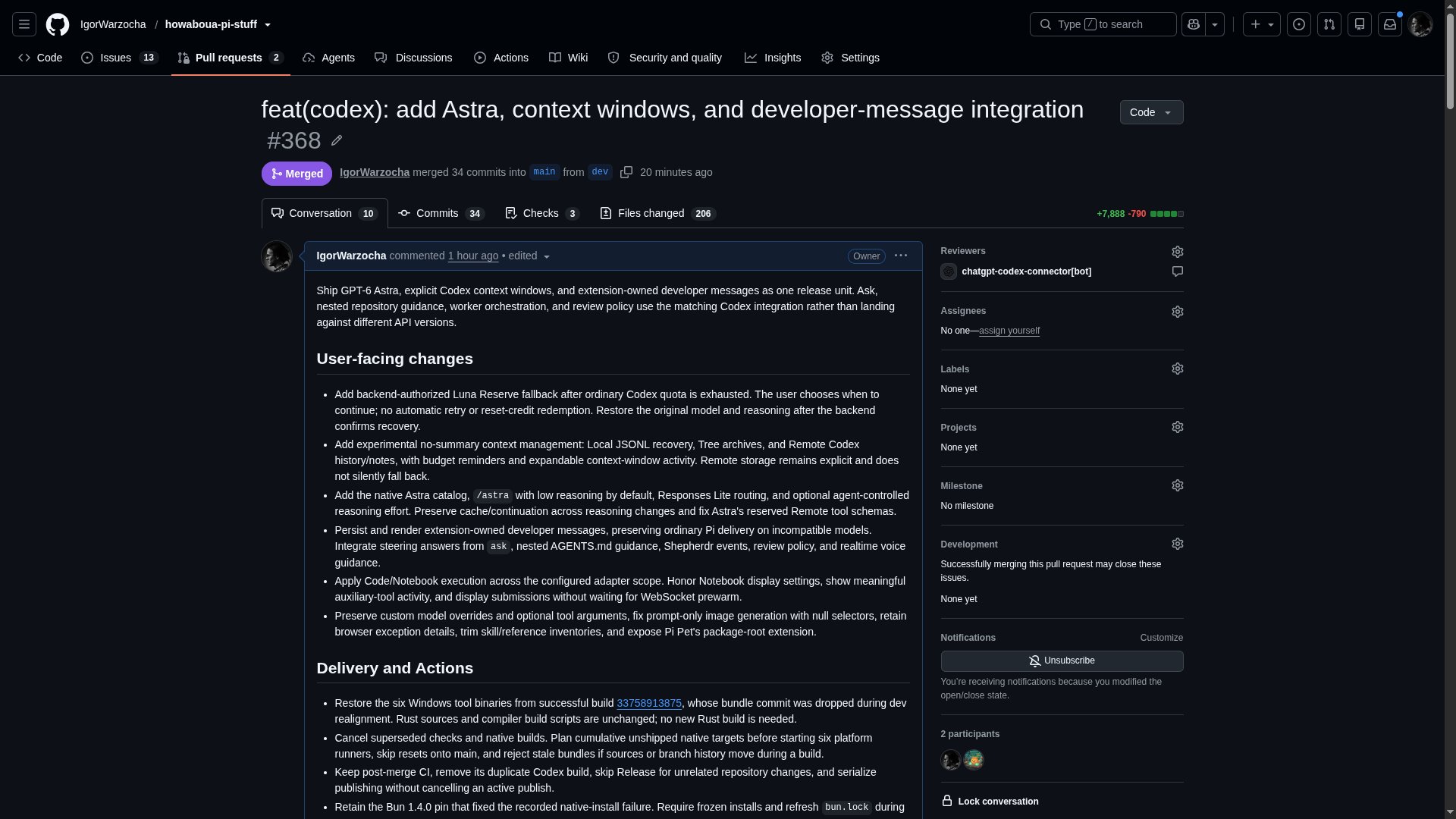Open the repositories icon in header
This screenshot has height=819, width=1456.
(1360, 24)
